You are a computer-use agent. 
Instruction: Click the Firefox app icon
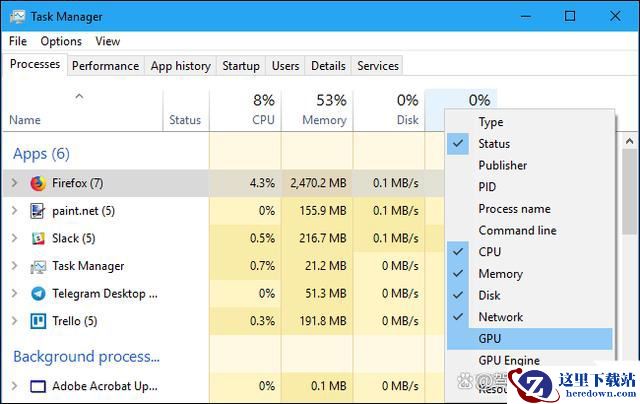tap(38, 183)
